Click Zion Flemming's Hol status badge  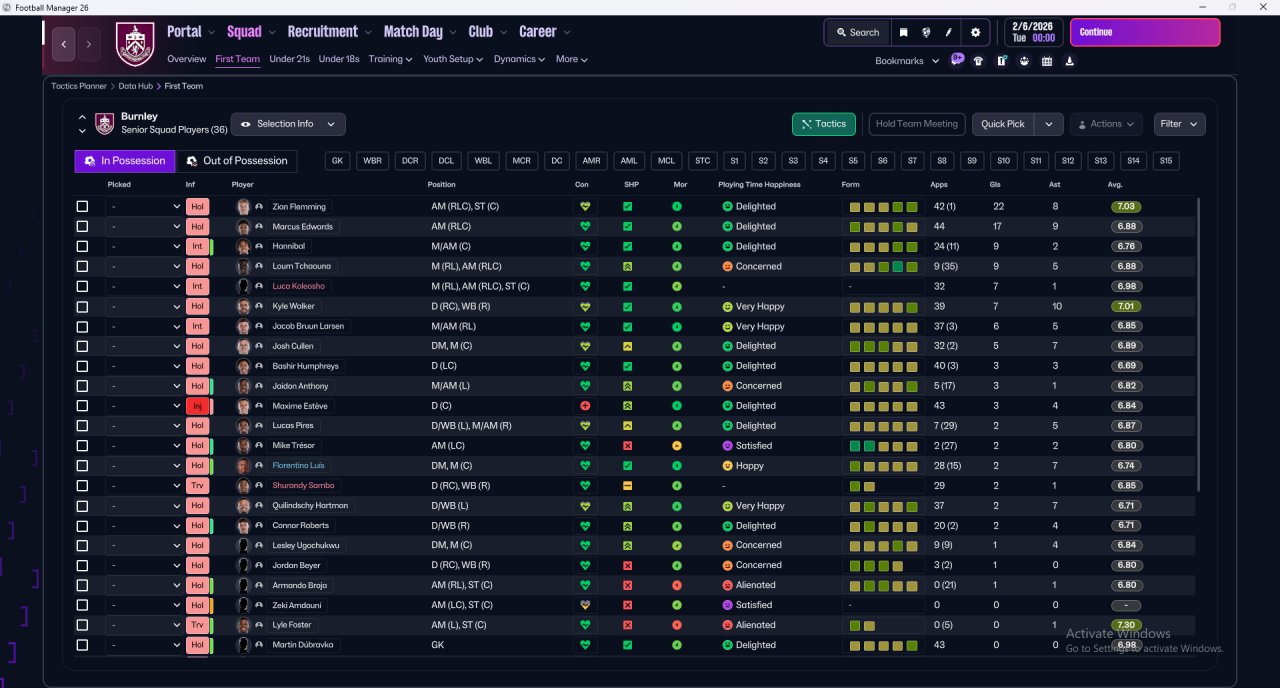point(197,207)
